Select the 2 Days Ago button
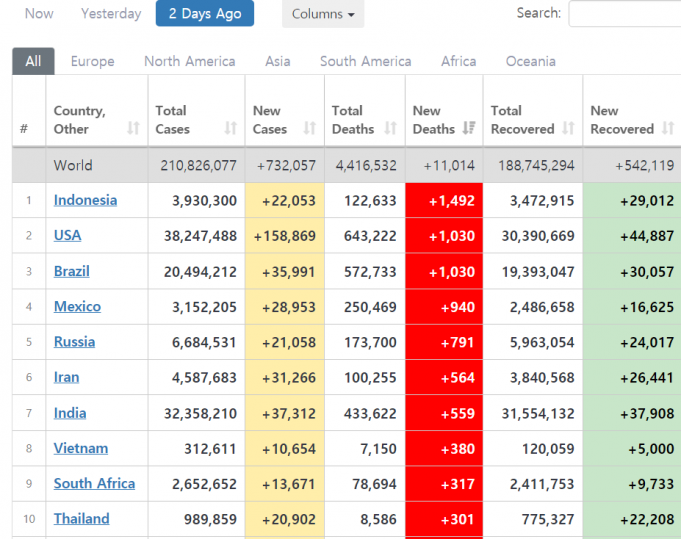 [x=205, y=14]
